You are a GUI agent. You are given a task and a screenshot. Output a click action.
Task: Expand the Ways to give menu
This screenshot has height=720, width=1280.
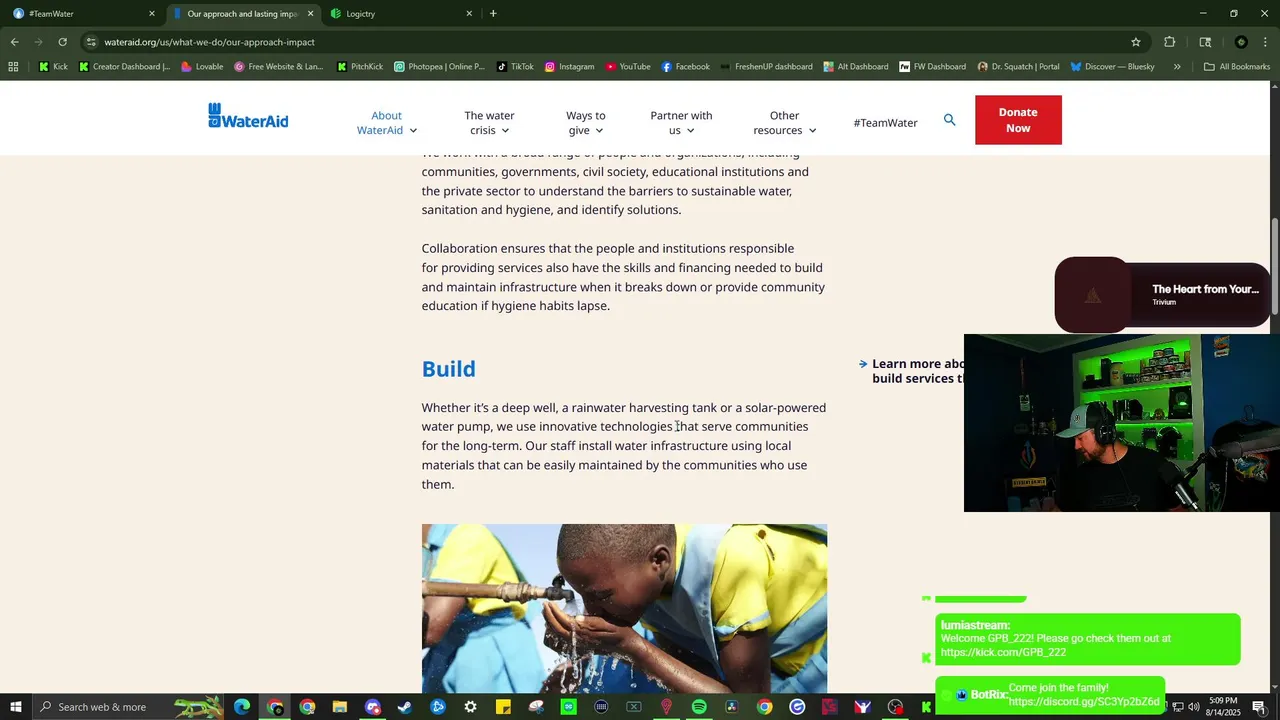pos(586,123)
